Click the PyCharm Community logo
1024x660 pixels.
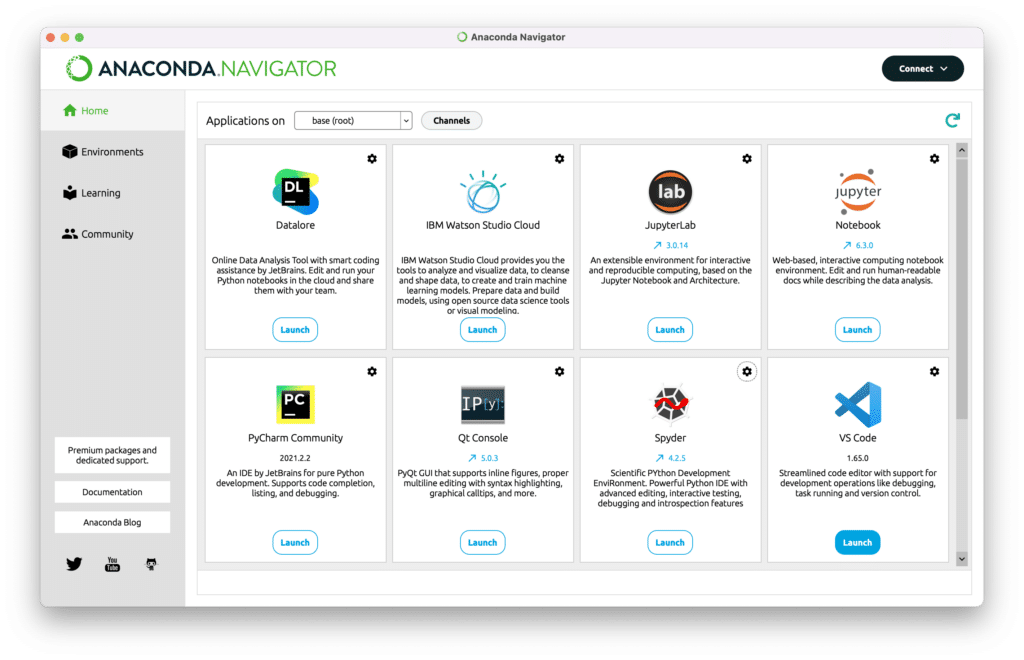[x=295, y=404]
